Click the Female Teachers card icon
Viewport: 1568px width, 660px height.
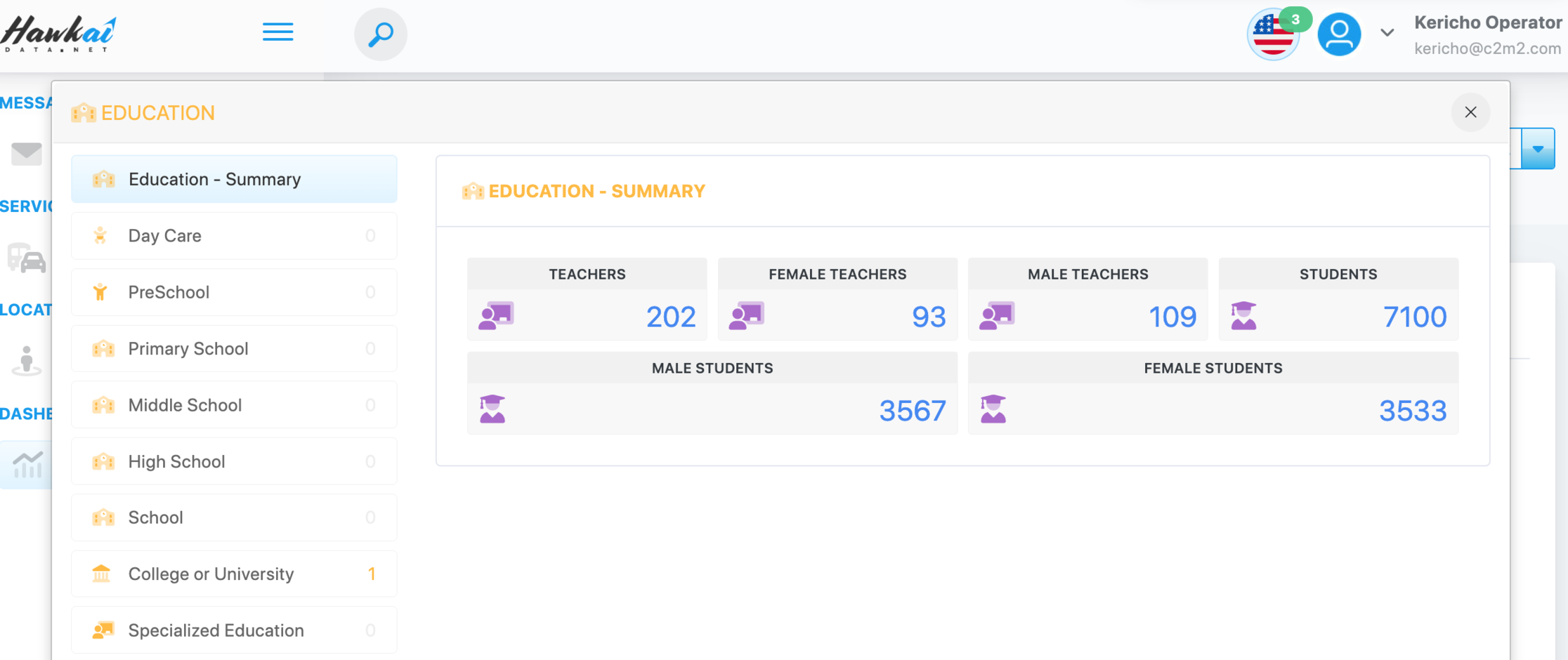746,316
